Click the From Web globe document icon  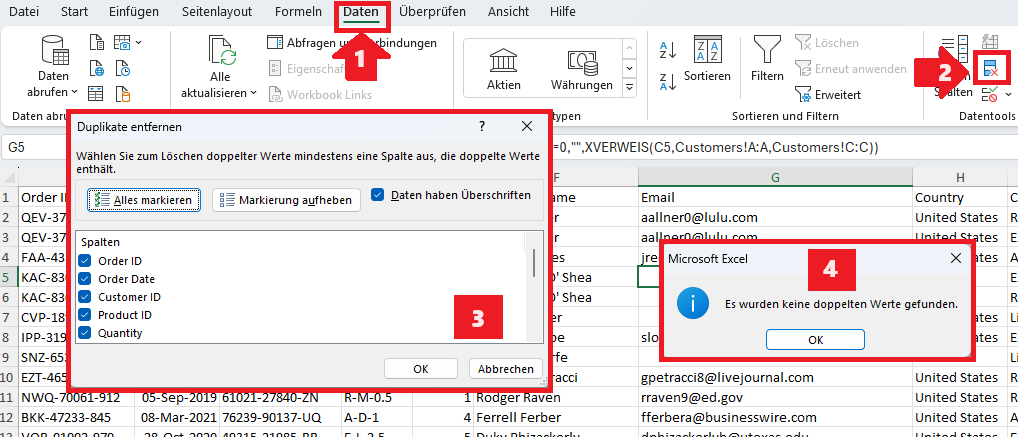[96, 68]
